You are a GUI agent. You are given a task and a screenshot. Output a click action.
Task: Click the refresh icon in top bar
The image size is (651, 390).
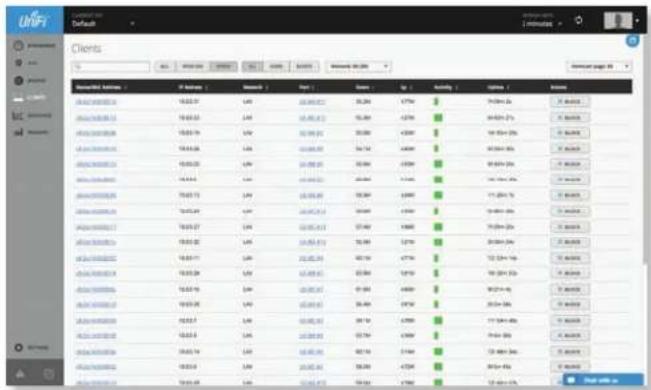pos(578,20)
